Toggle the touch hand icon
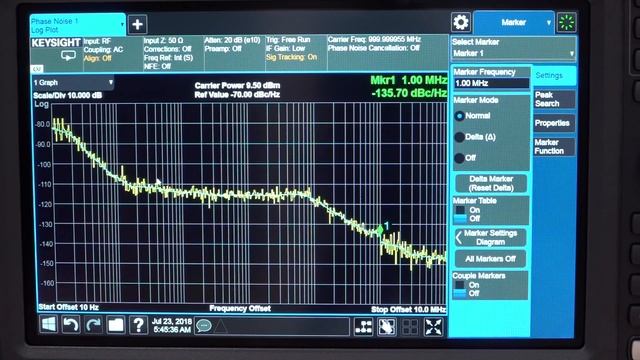The height and width of the screenshot is (360, 640). (387, 327)
